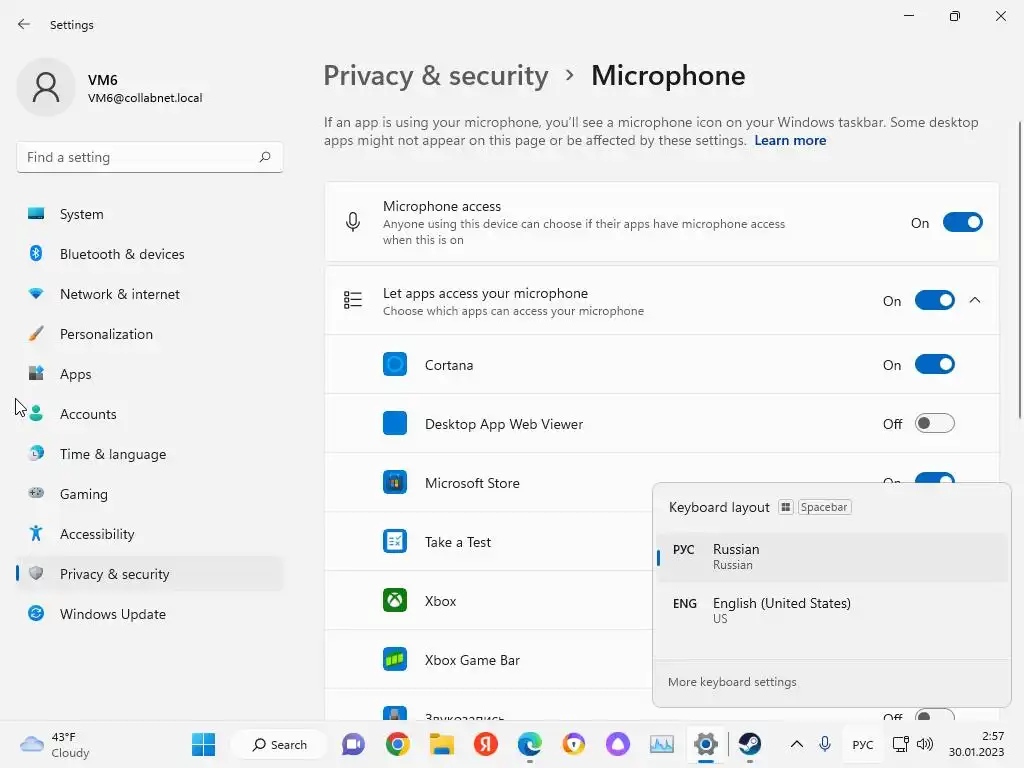Click the Cortana app icon
The width and height of the screenshot is (1024, 768).
pos(394,364)
